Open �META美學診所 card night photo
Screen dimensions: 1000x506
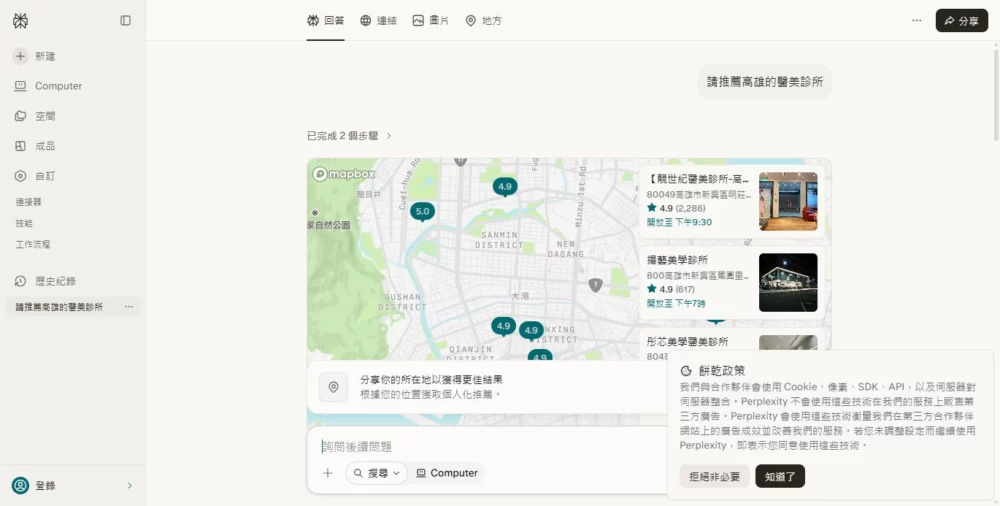(788, 283)
